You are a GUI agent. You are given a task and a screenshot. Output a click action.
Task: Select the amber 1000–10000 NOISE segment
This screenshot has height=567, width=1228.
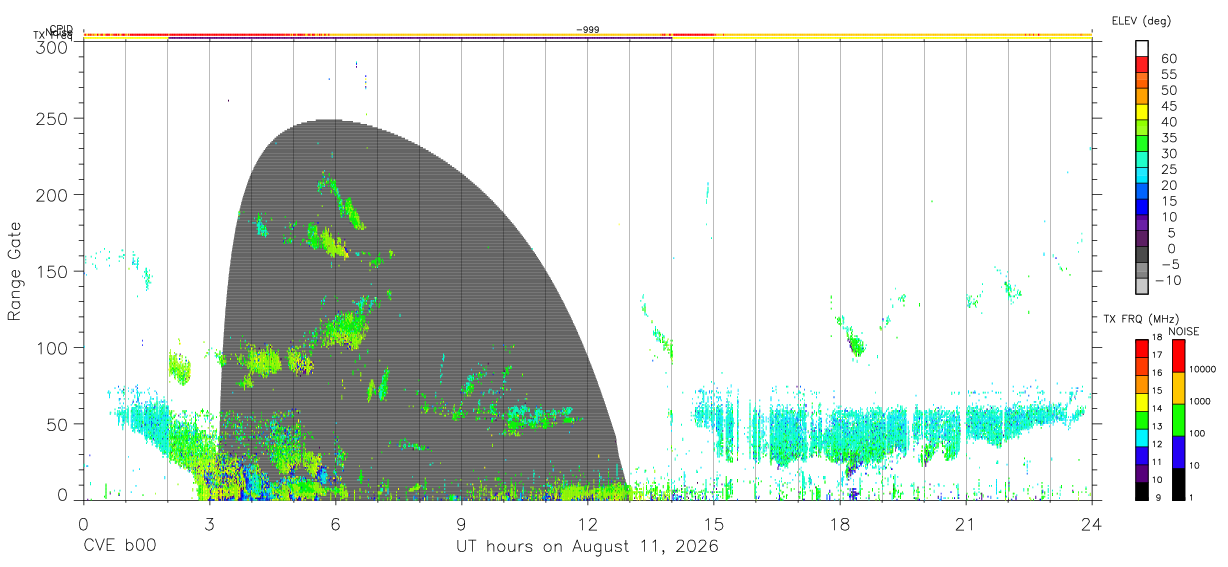(x=1179, y=388)
